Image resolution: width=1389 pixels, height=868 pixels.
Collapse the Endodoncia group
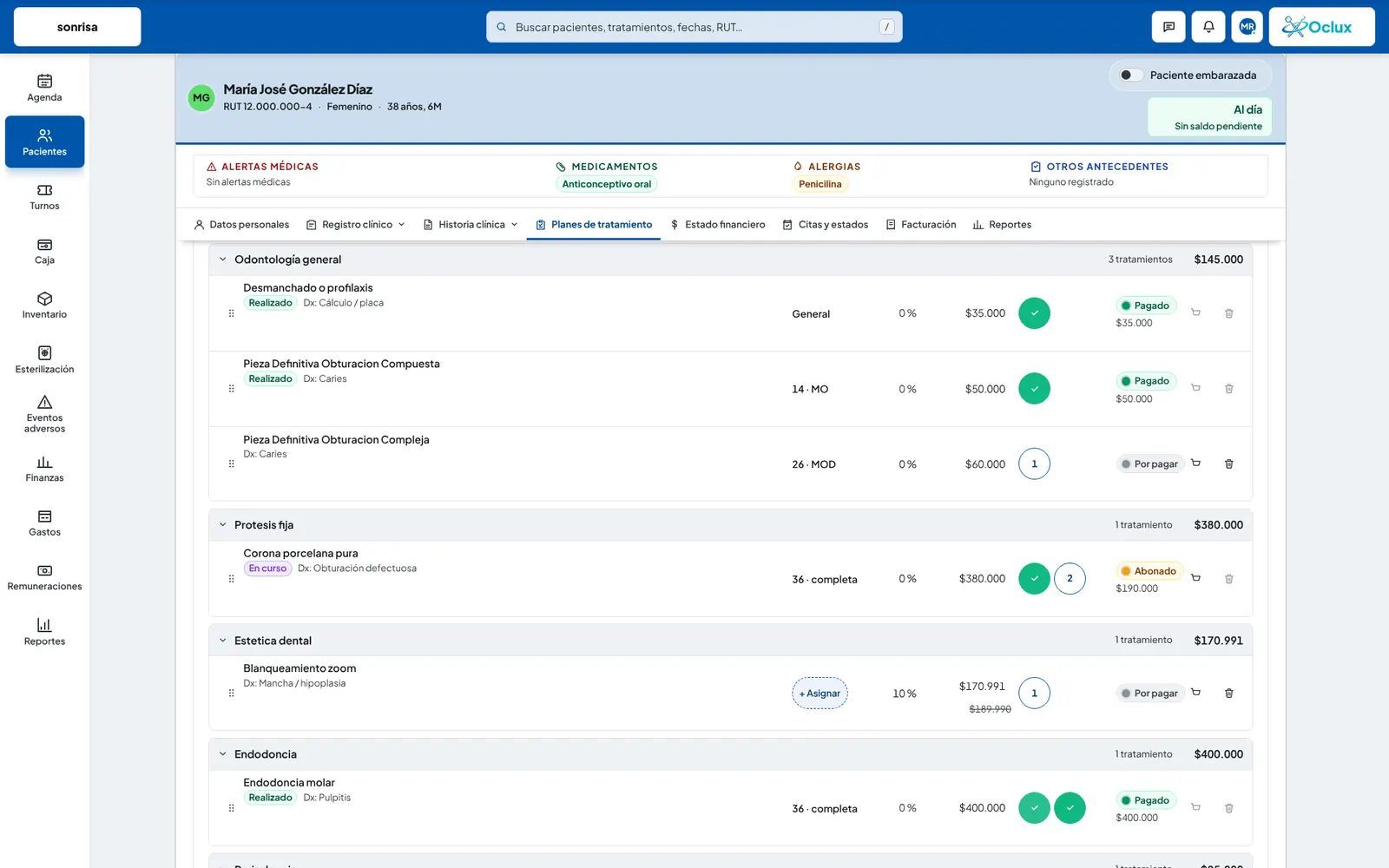point(222,754)
